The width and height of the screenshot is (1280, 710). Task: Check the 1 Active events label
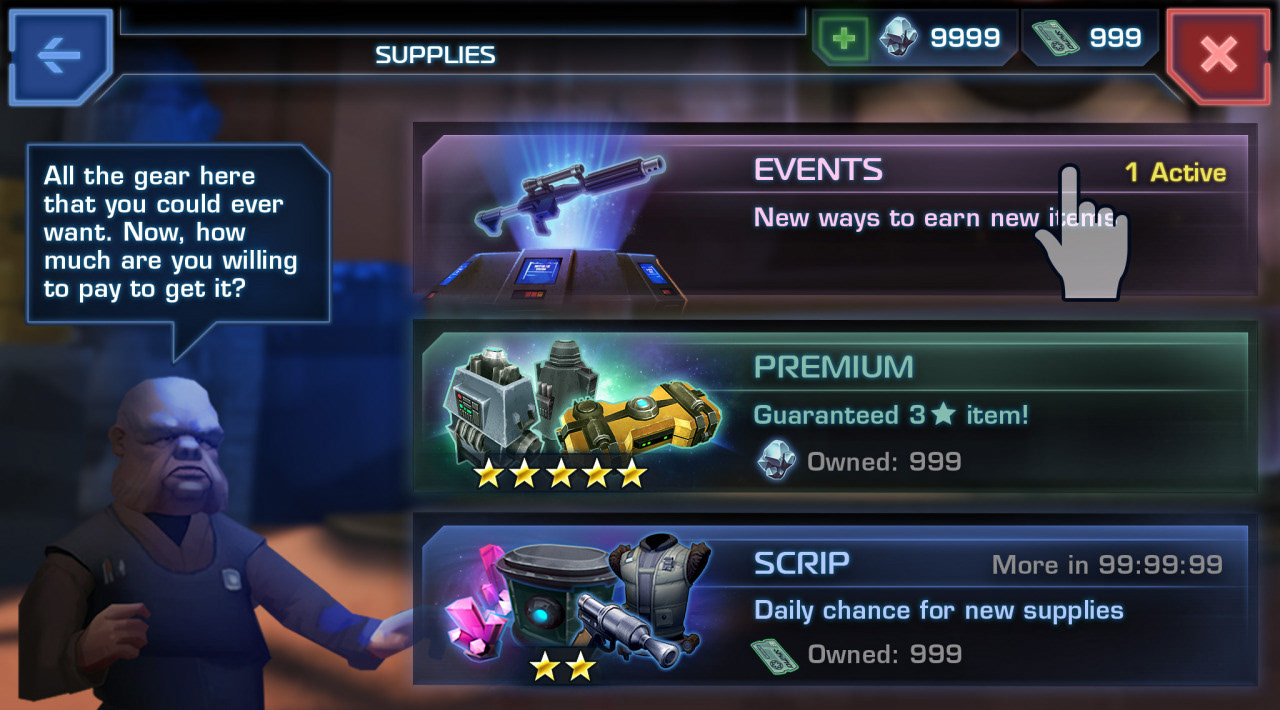click(1175, 172)
